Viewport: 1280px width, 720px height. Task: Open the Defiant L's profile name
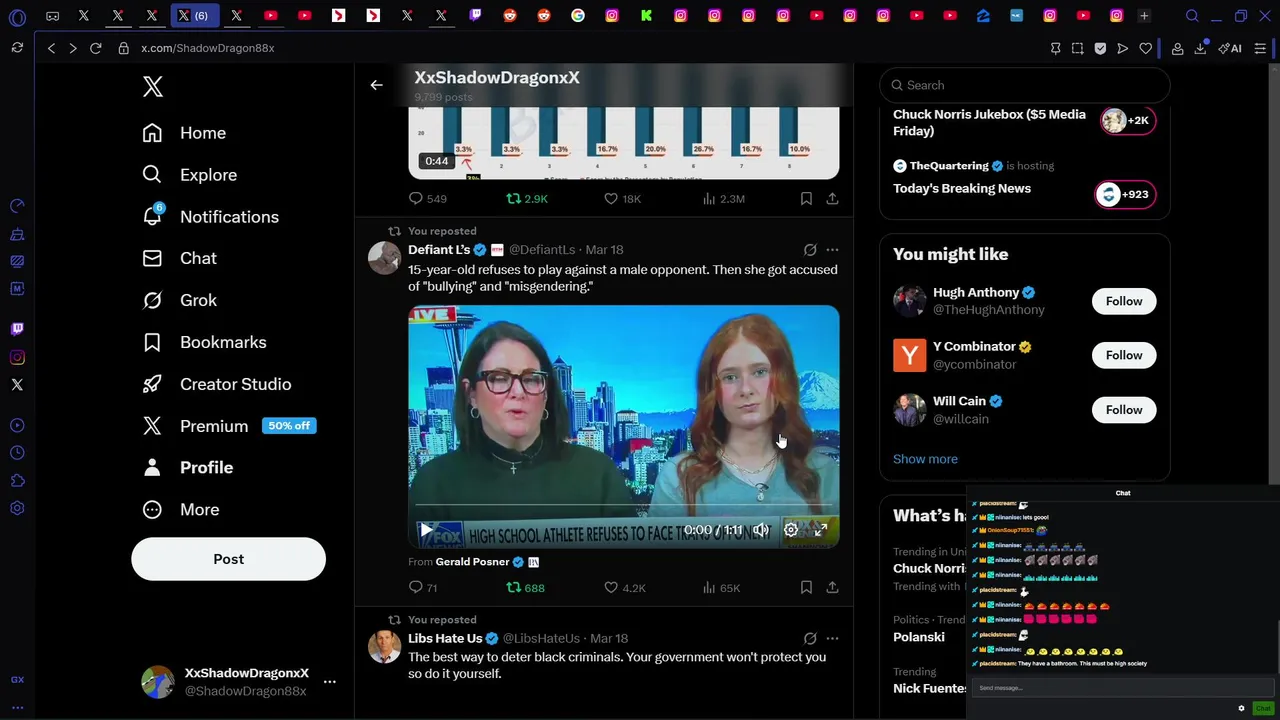point(439,250)
